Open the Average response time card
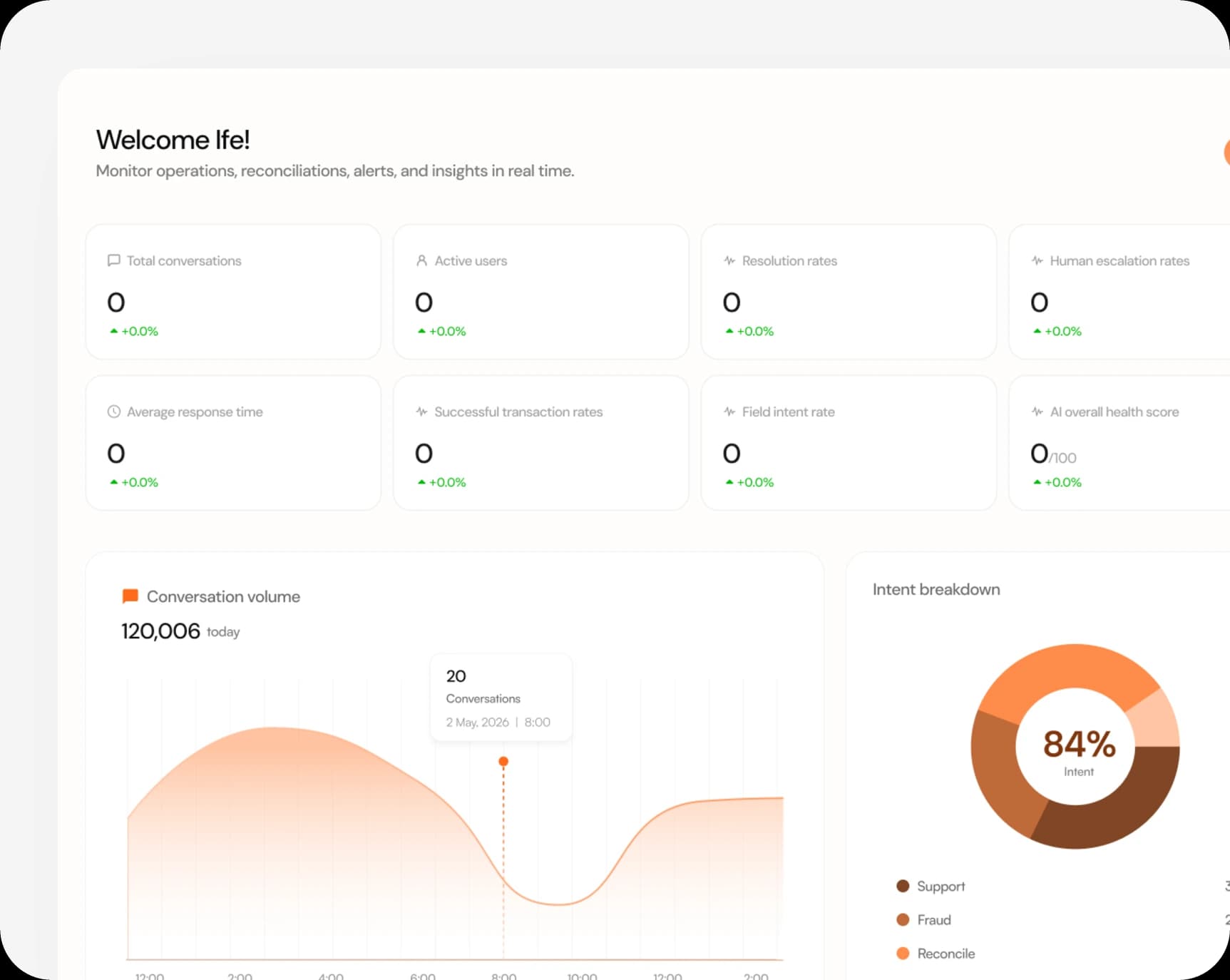The image size is (1230, 980). 233,443
